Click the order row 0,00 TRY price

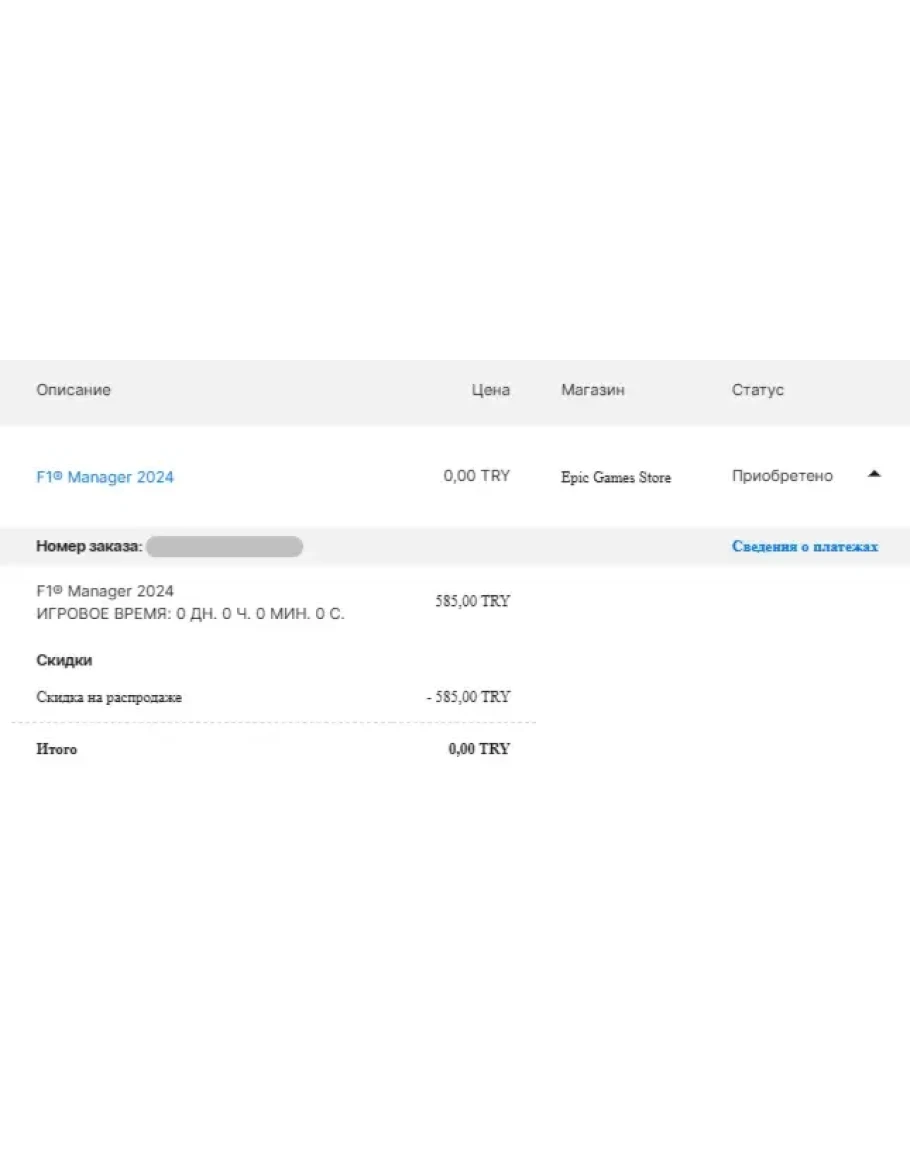[476, 476]
